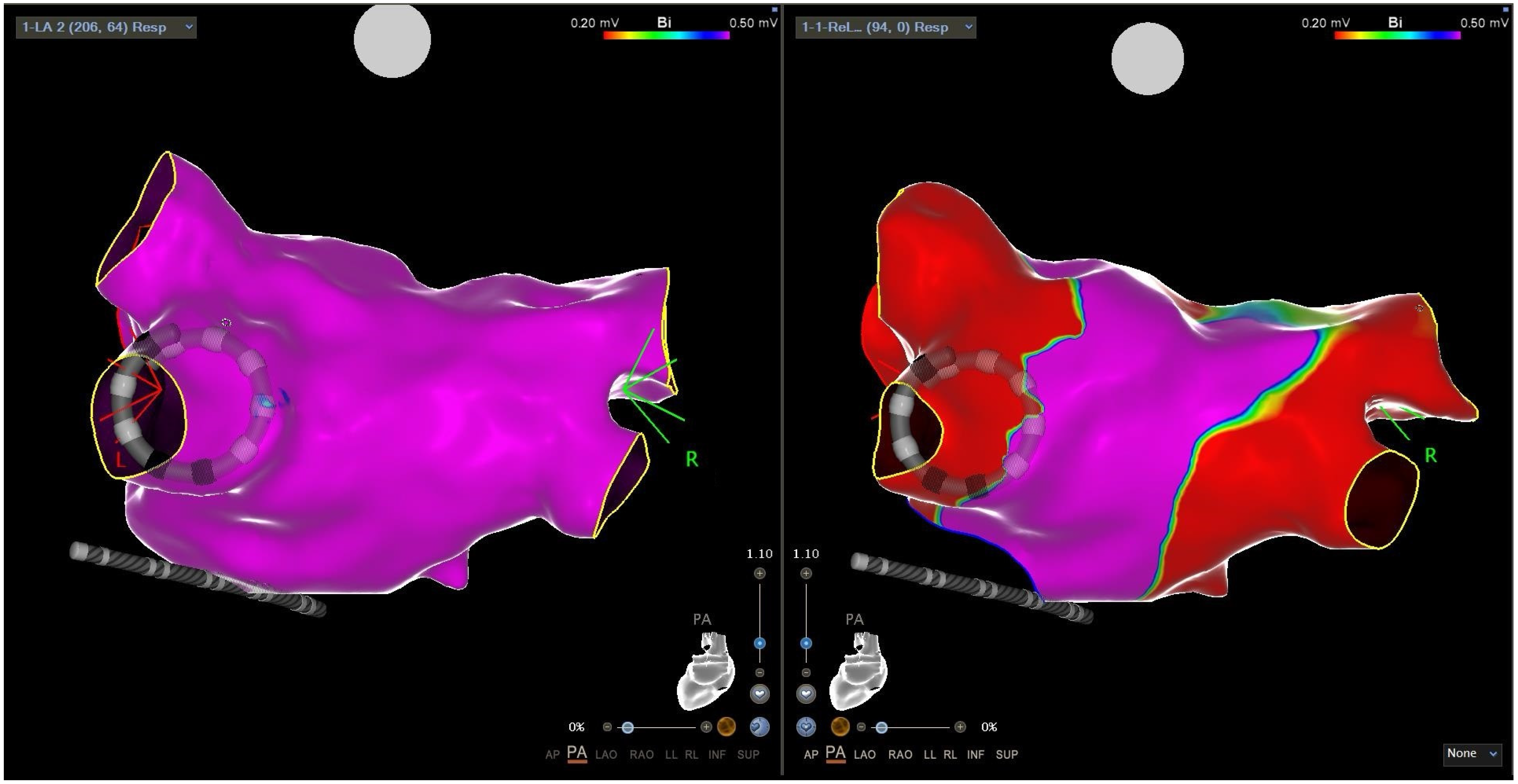
Task: Click the heart icon in left pane
Action: [760, 694]
